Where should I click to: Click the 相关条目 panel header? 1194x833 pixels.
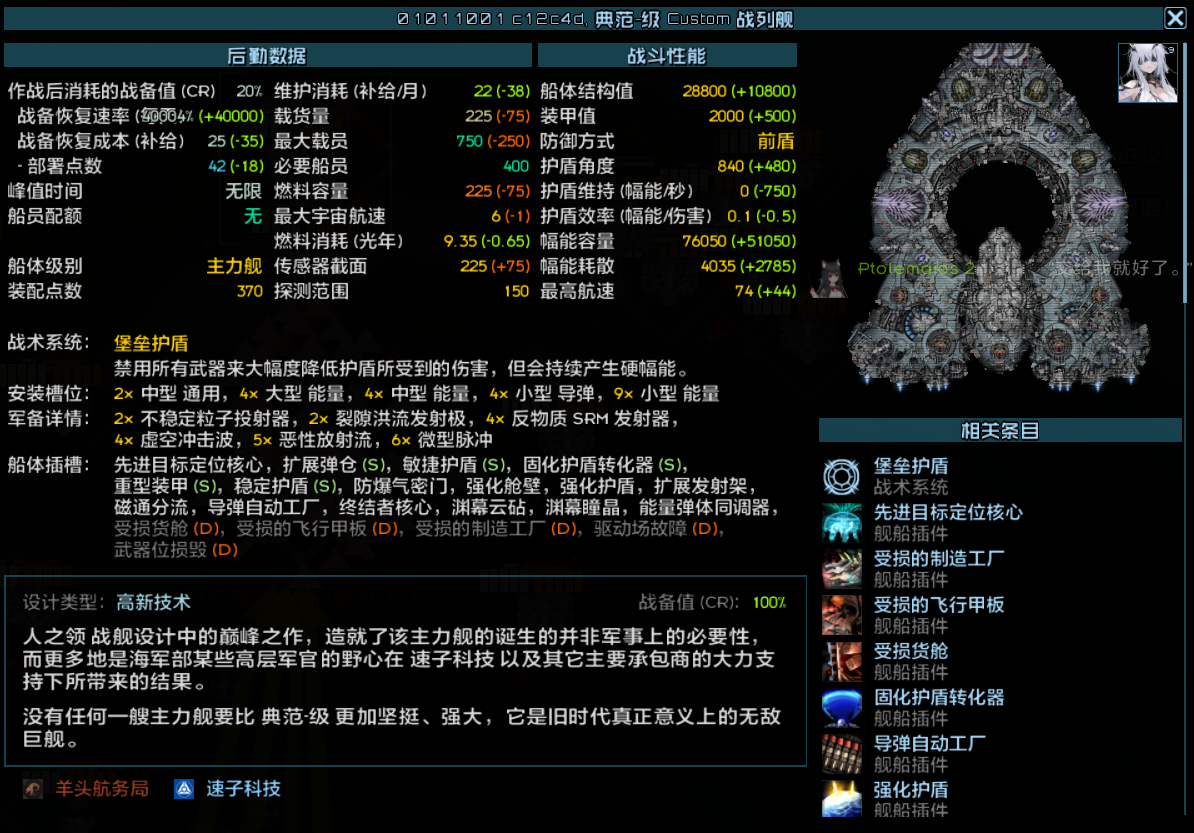(1000, 431)
